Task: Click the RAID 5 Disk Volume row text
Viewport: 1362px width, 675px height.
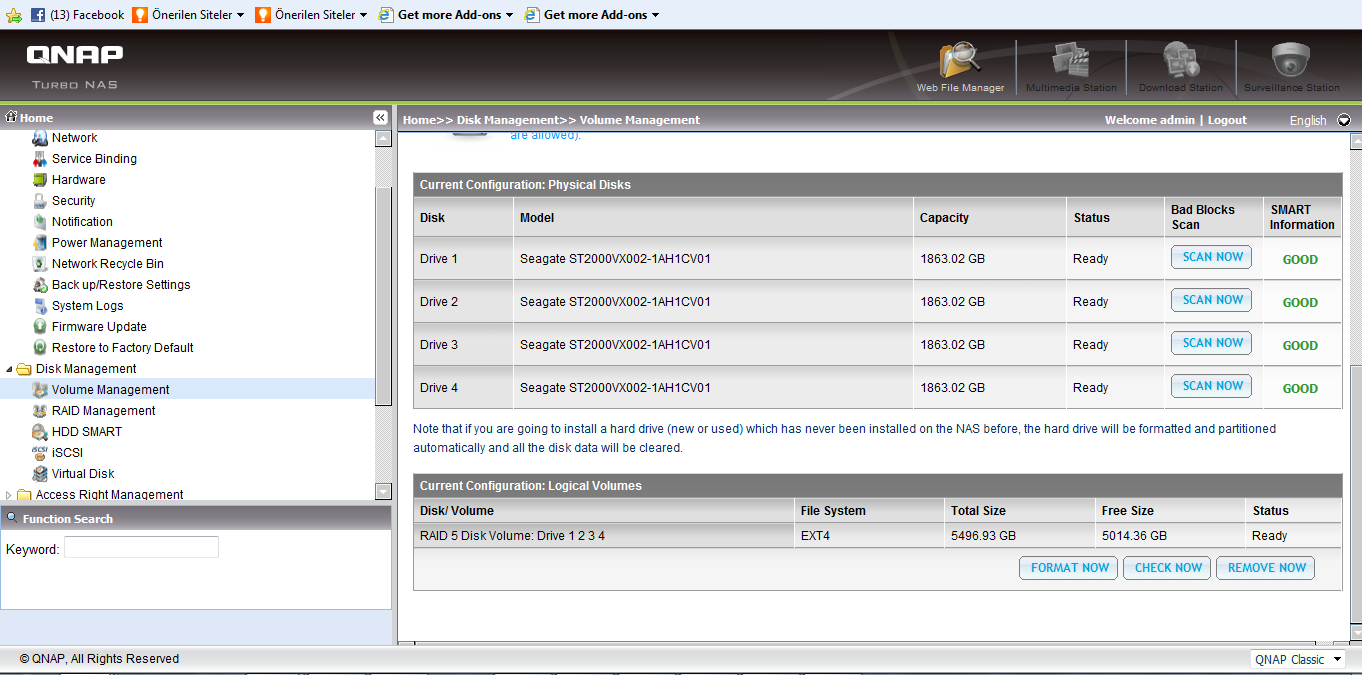Action: click(512, 536)
